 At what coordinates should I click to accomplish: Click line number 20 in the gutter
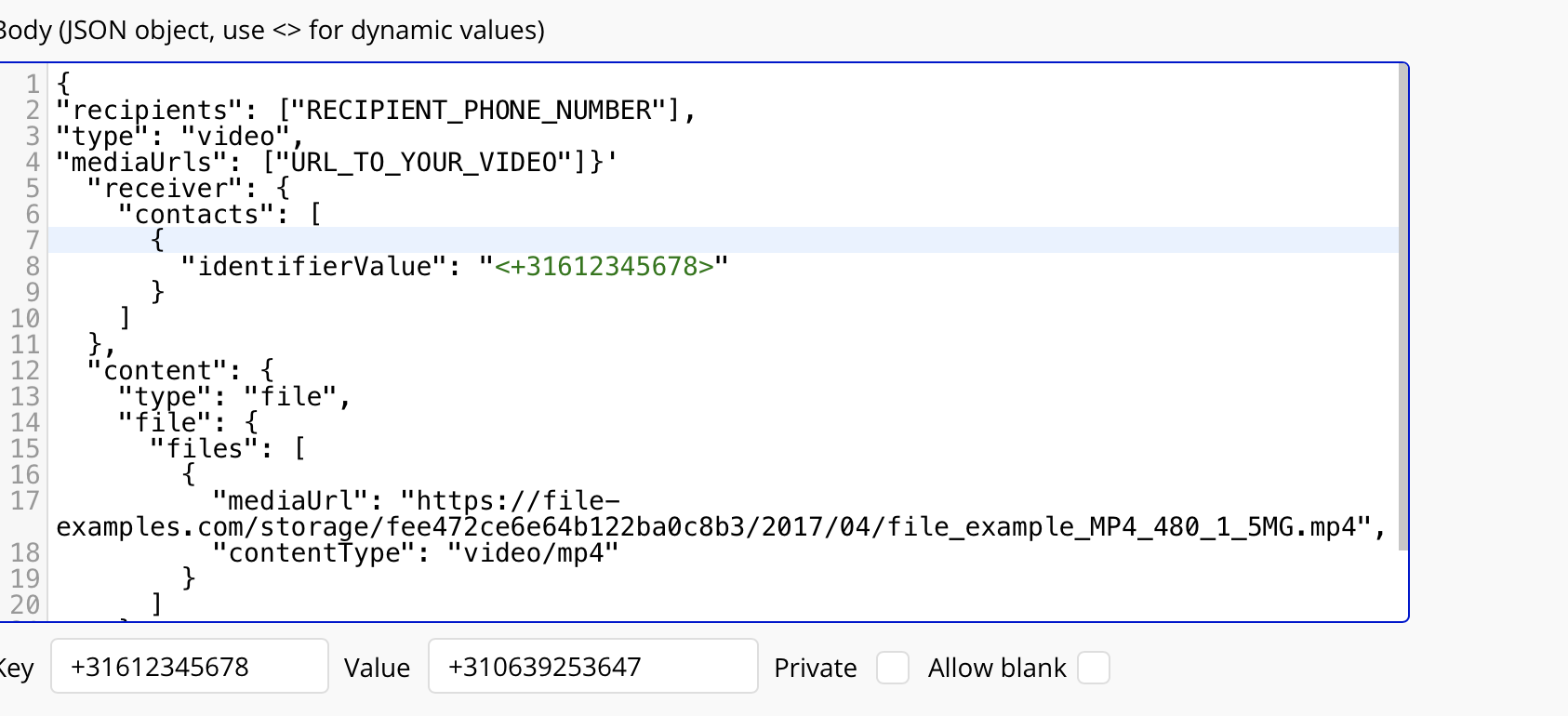coord(25,605)
